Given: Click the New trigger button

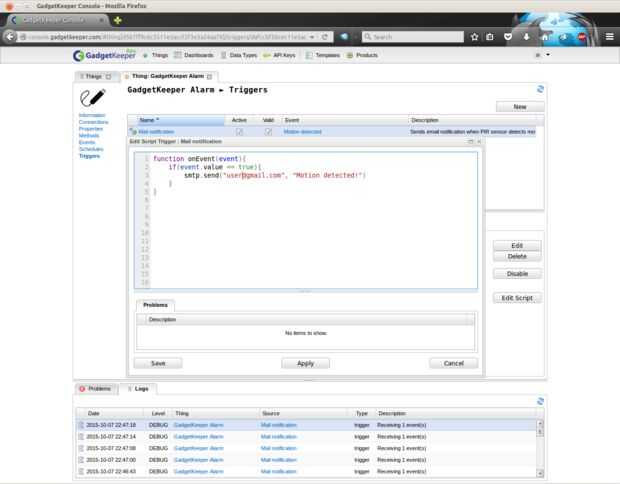Looking at the screenshot, I should point(520,107).
